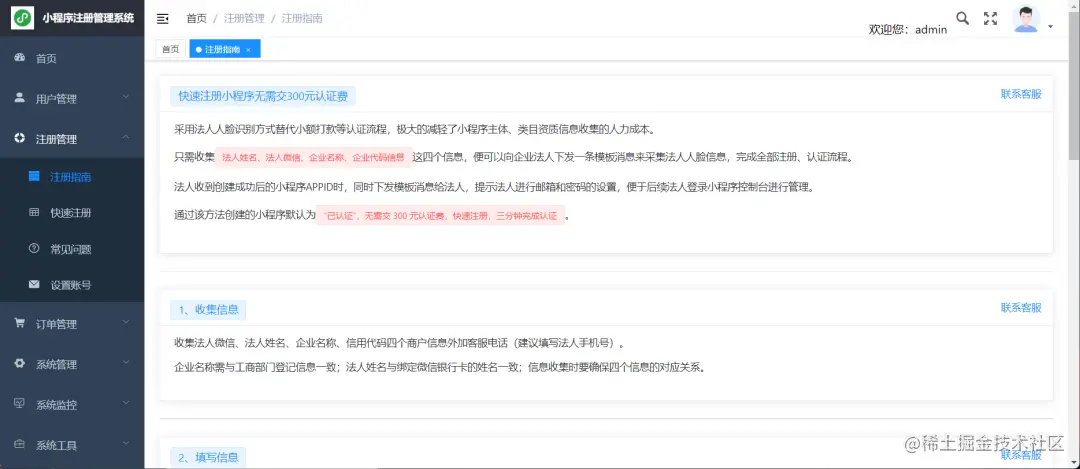Click the 欢迎您：admin greeting text
The width and height of the screenshot is (1080, 469).
[908, 30]
